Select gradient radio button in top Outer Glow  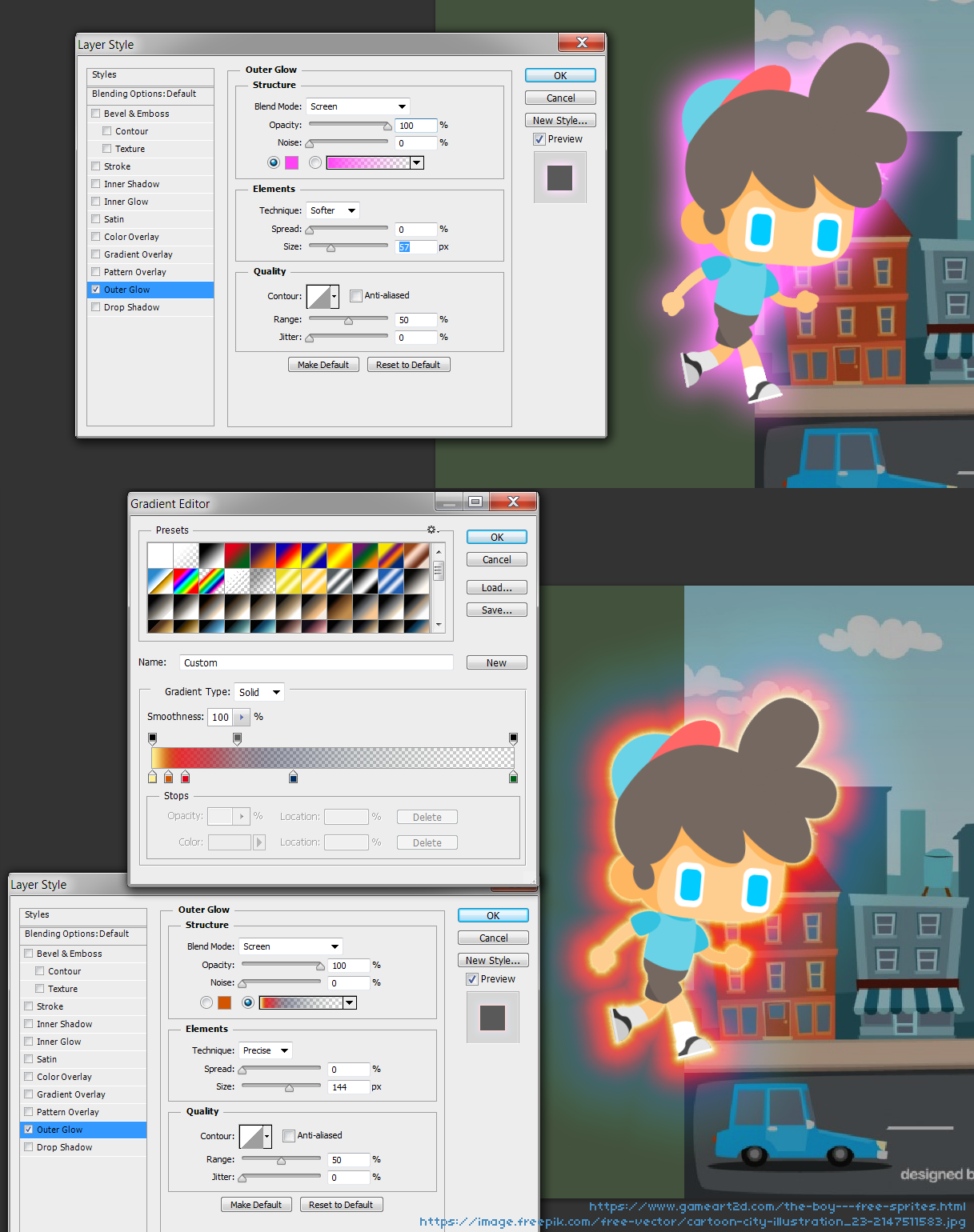pyautogui.click(x=315, y=162)
